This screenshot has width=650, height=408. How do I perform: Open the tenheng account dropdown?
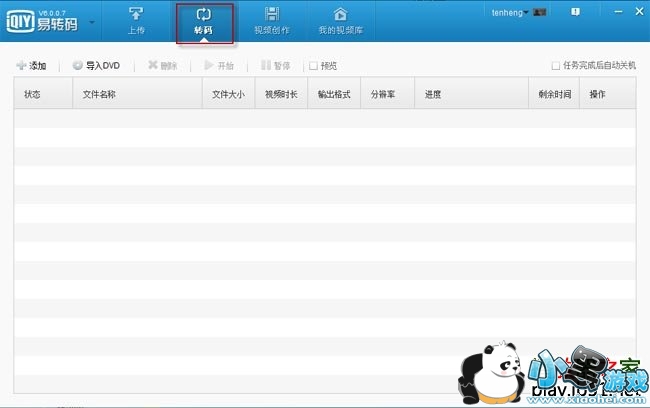click(x=509, y=13)
